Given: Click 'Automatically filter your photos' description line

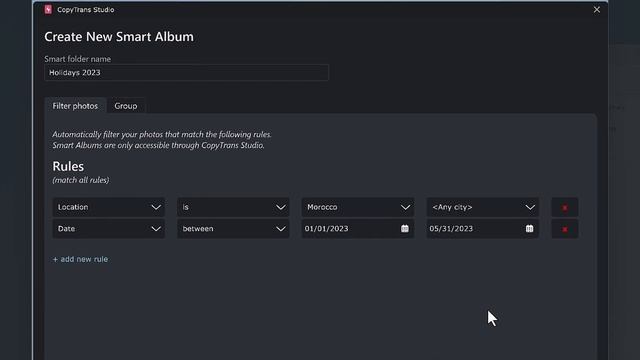Looking at the screenshot, I should (162, 134).
